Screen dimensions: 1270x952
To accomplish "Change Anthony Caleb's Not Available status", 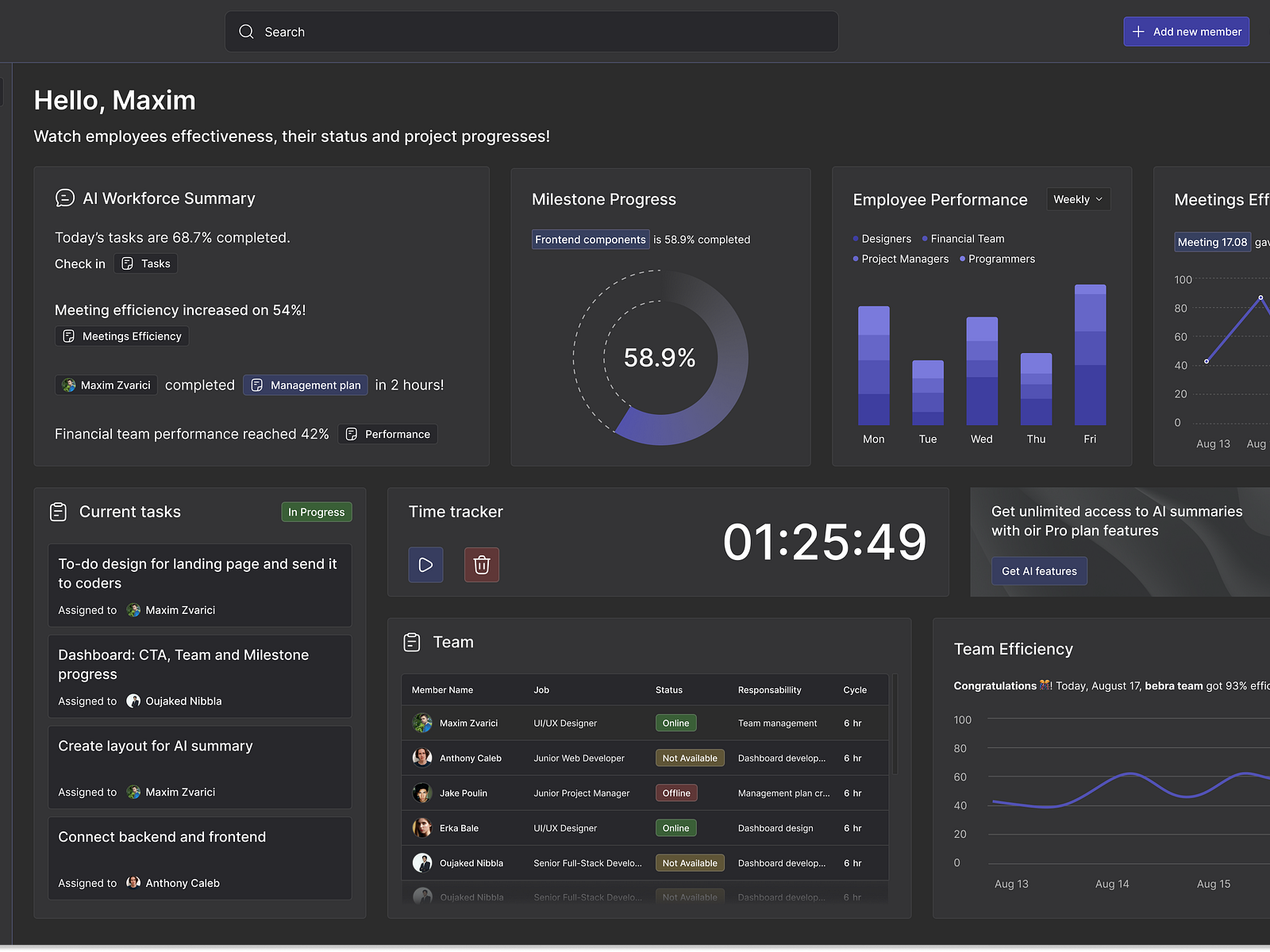I will [689, 758].
